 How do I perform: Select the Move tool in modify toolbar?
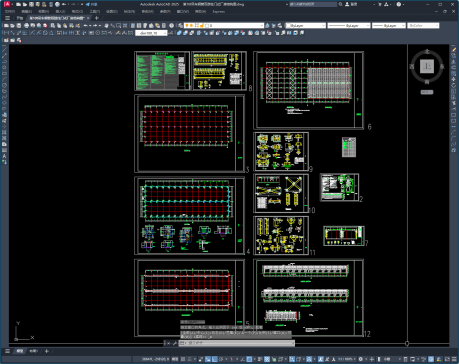(454, 79)
